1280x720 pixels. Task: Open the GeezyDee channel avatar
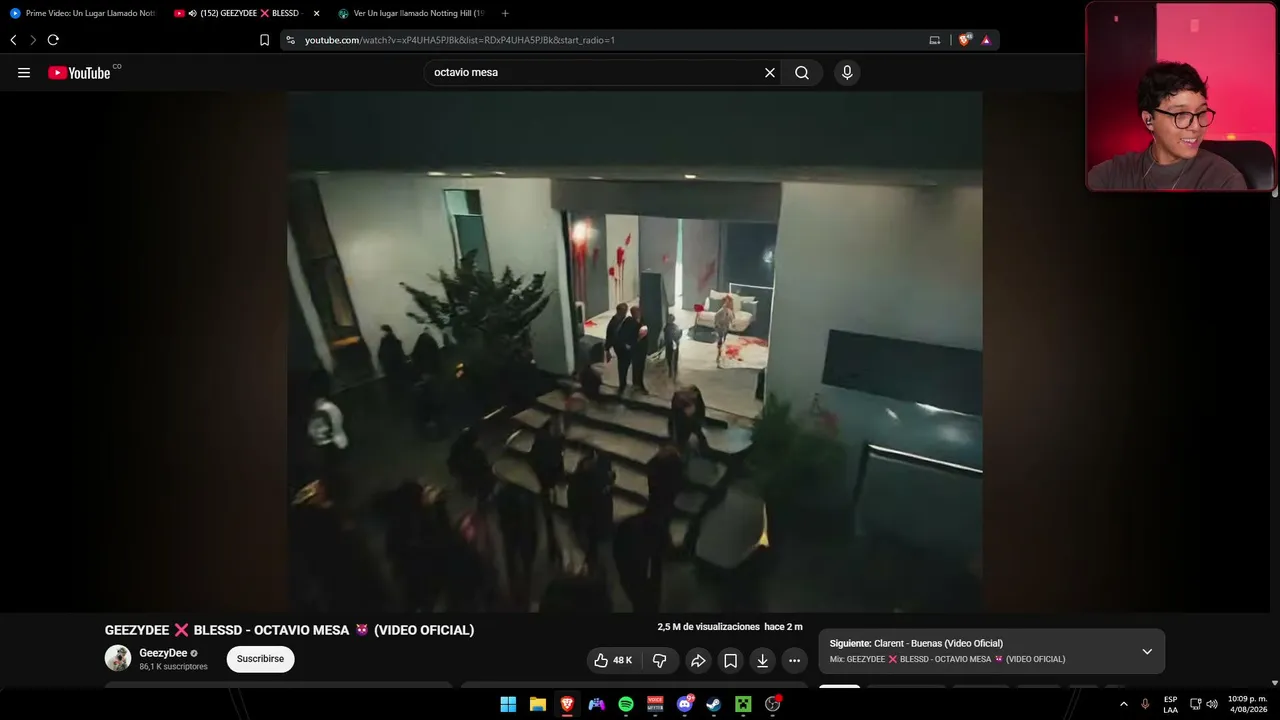coord(118,658)
